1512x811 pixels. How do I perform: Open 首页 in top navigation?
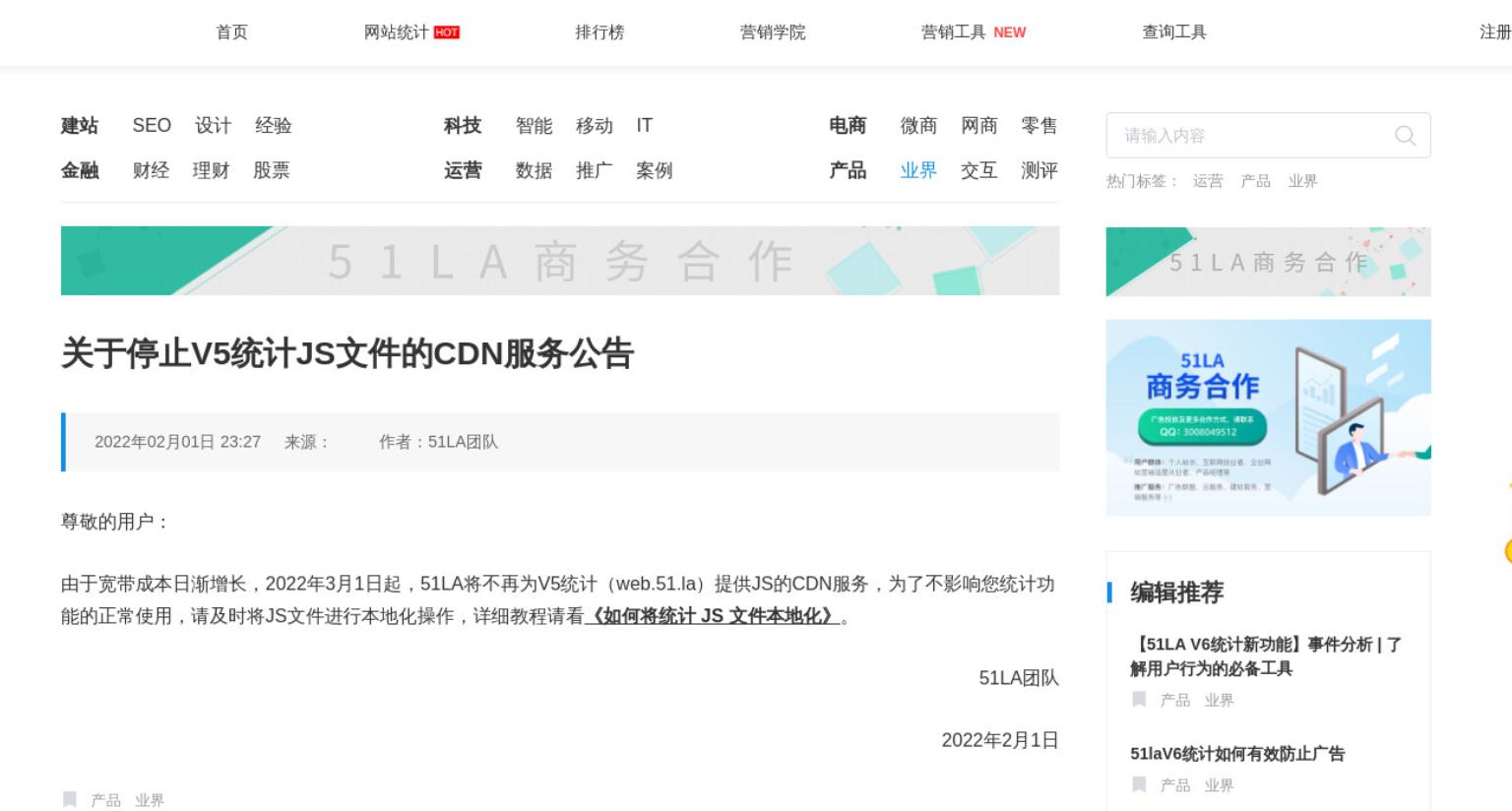(x=232, y=32)
